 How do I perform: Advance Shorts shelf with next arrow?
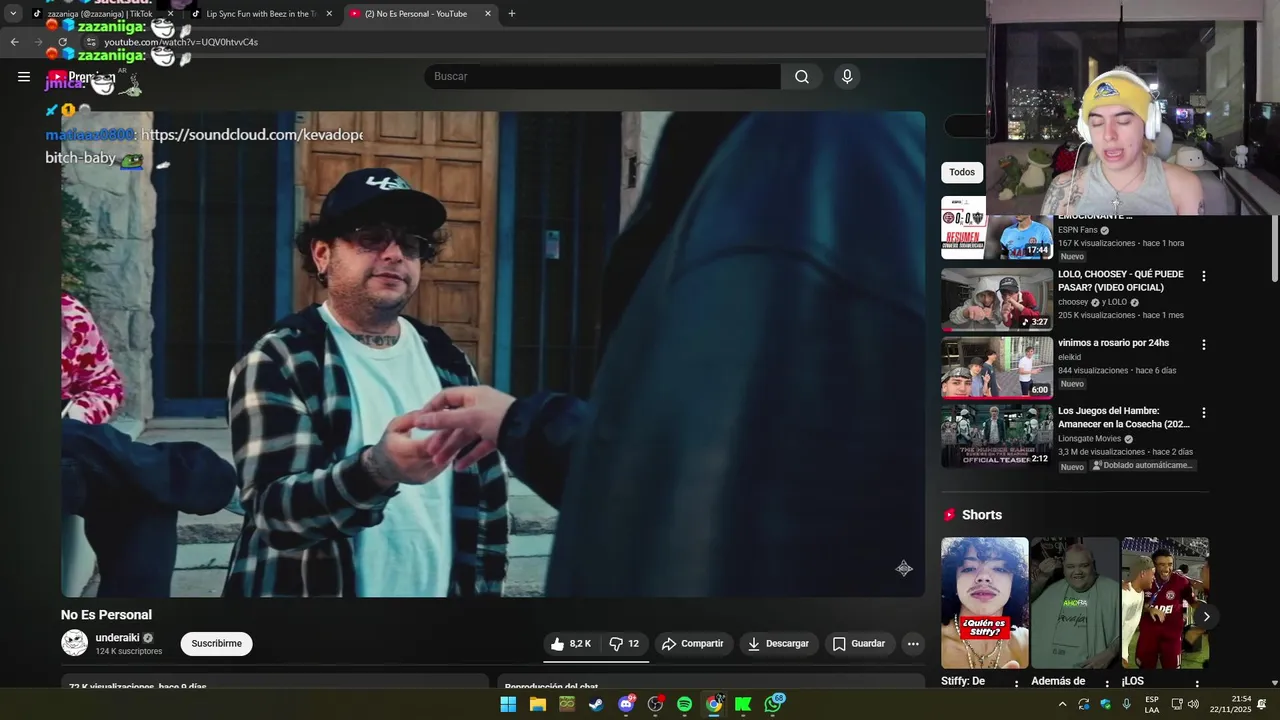click(1206, 617)
